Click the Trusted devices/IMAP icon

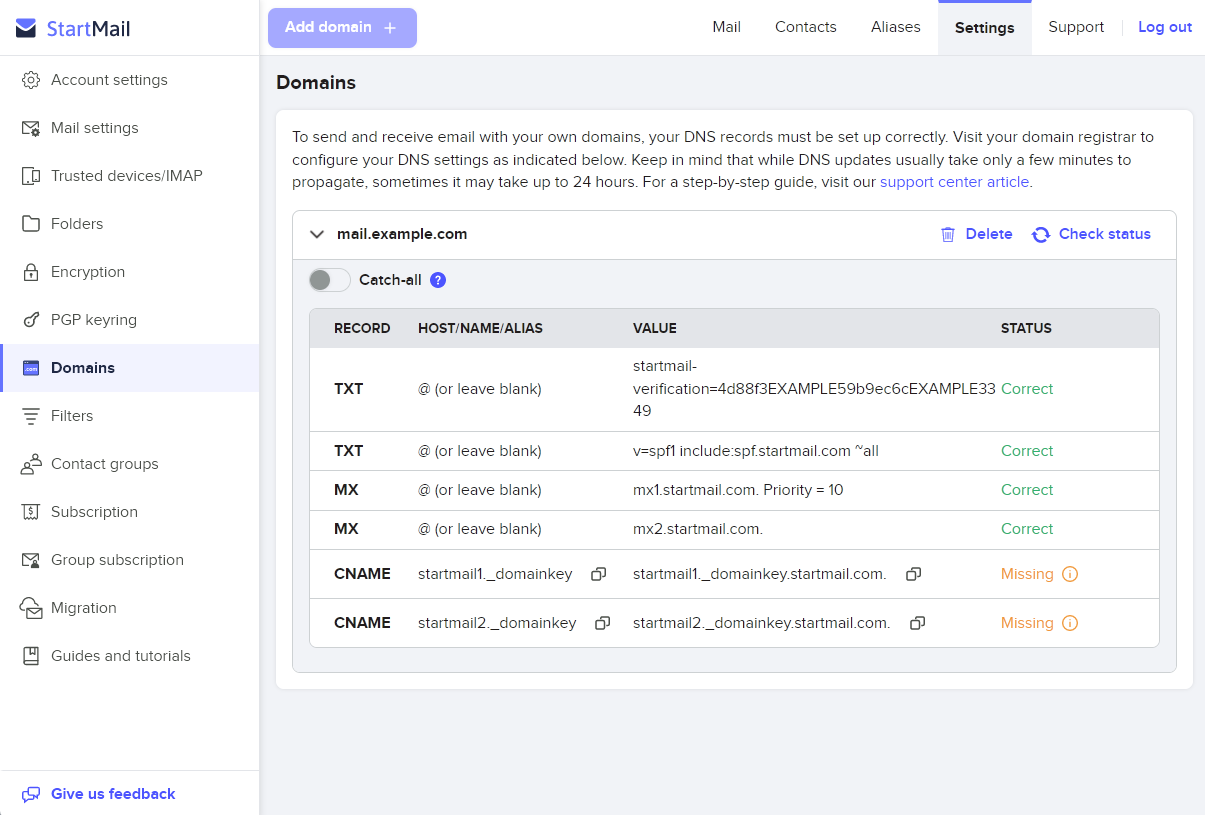point(31,176)
